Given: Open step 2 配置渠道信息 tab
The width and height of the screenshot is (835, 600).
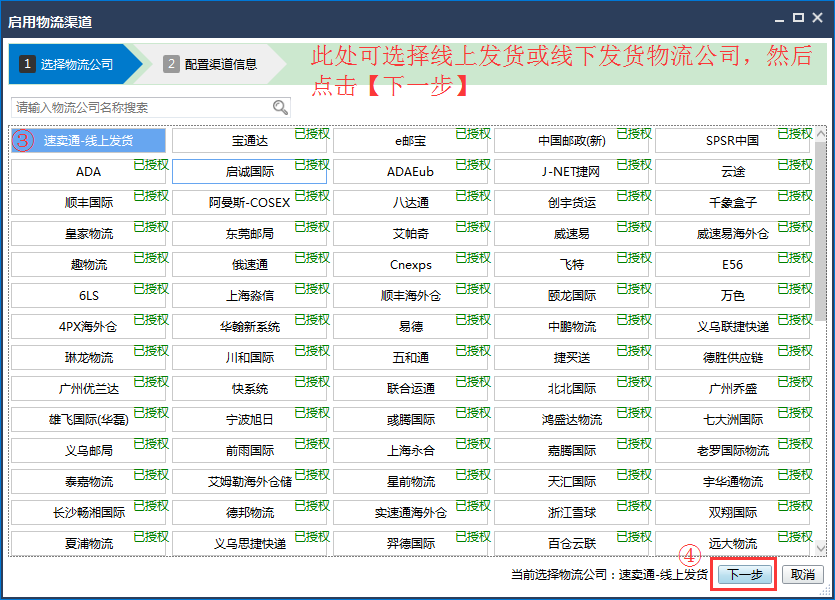Looking at the screenshot, I should [x=211, y=64].
